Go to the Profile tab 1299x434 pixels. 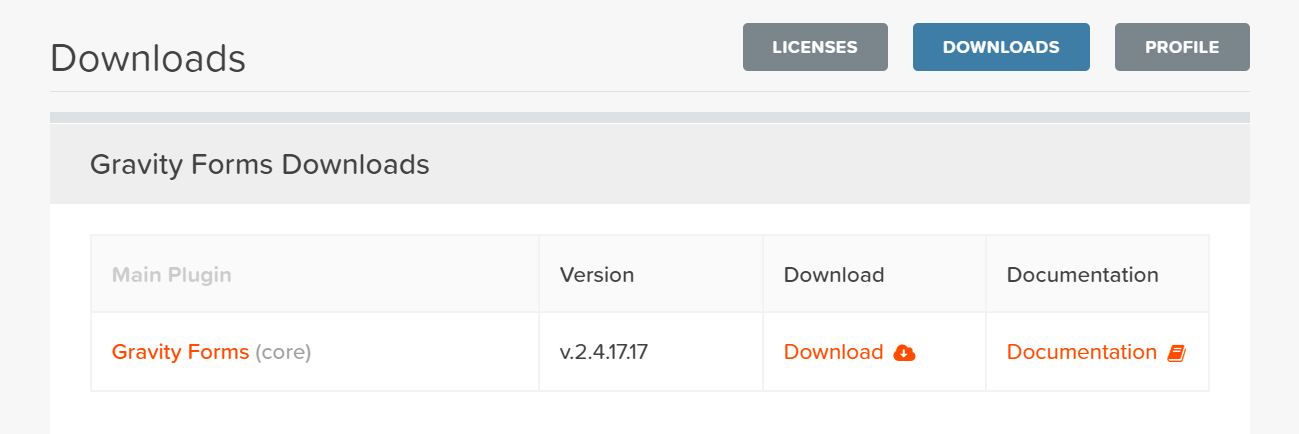coord(1182,47)
